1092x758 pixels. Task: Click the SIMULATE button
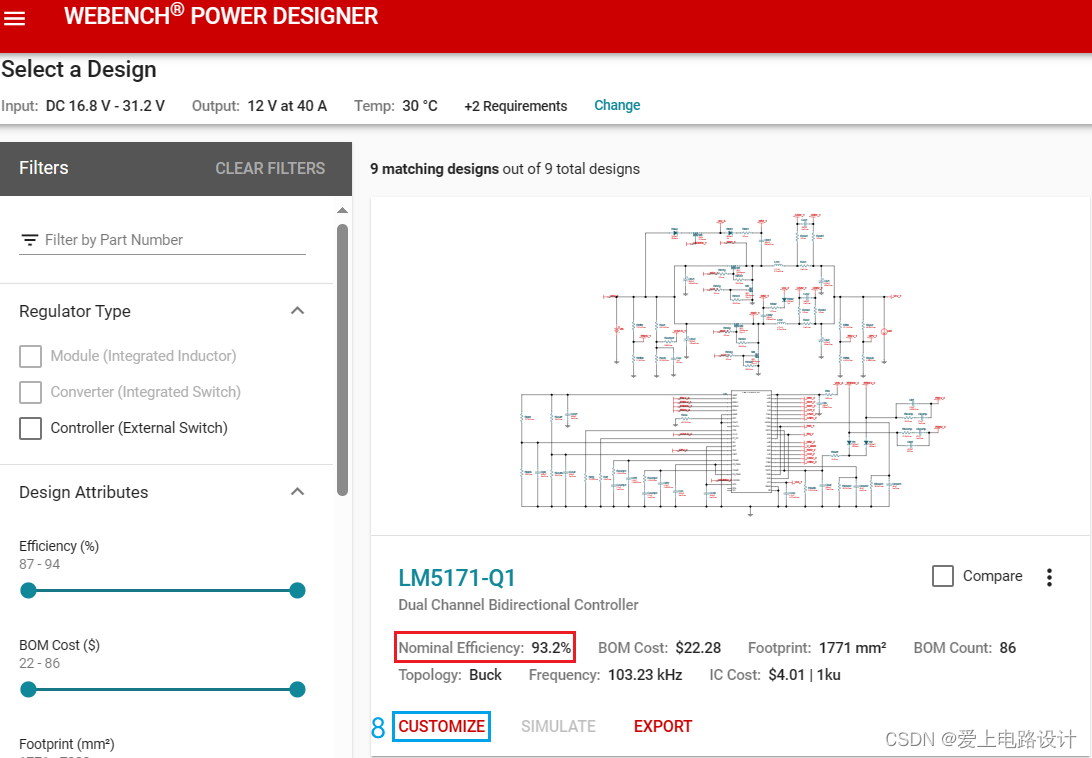tap(558, 726)
